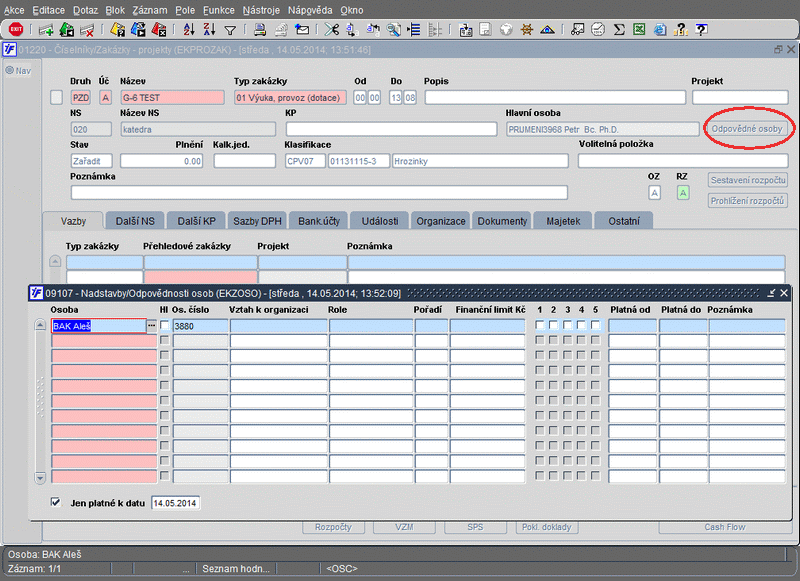Click the envelope send mail icon
This screenshot has width=800, height=581.
(x=302, y=30)
